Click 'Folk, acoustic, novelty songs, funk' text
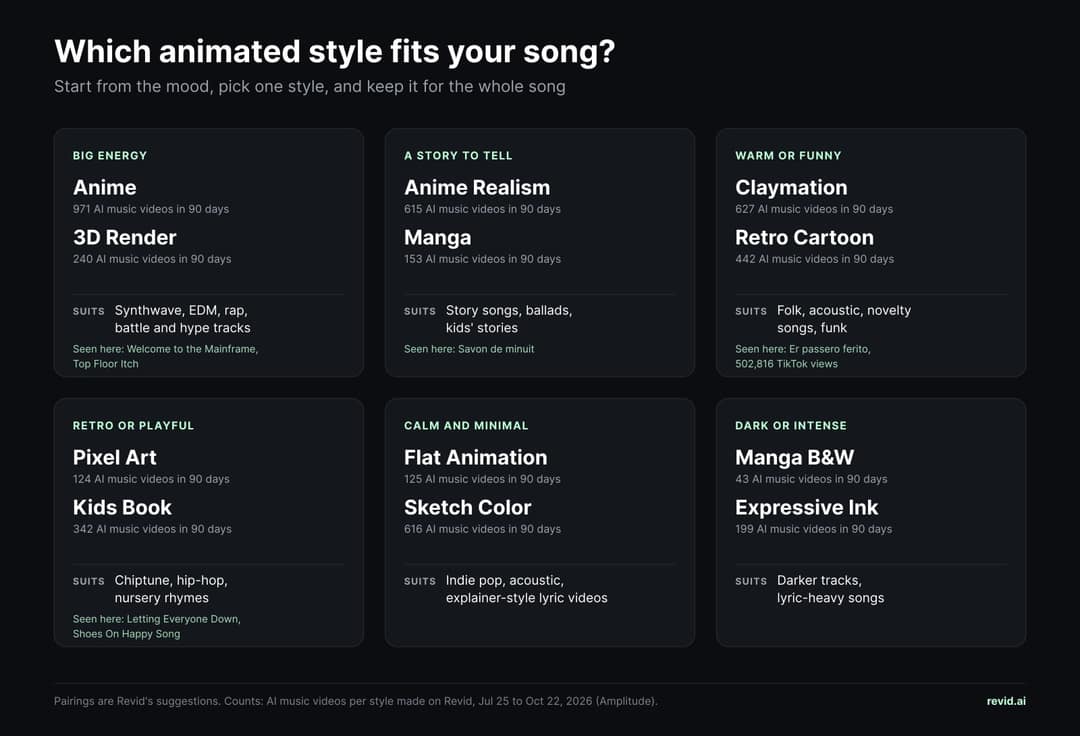The image size is (1080, 736). [844, 319]
